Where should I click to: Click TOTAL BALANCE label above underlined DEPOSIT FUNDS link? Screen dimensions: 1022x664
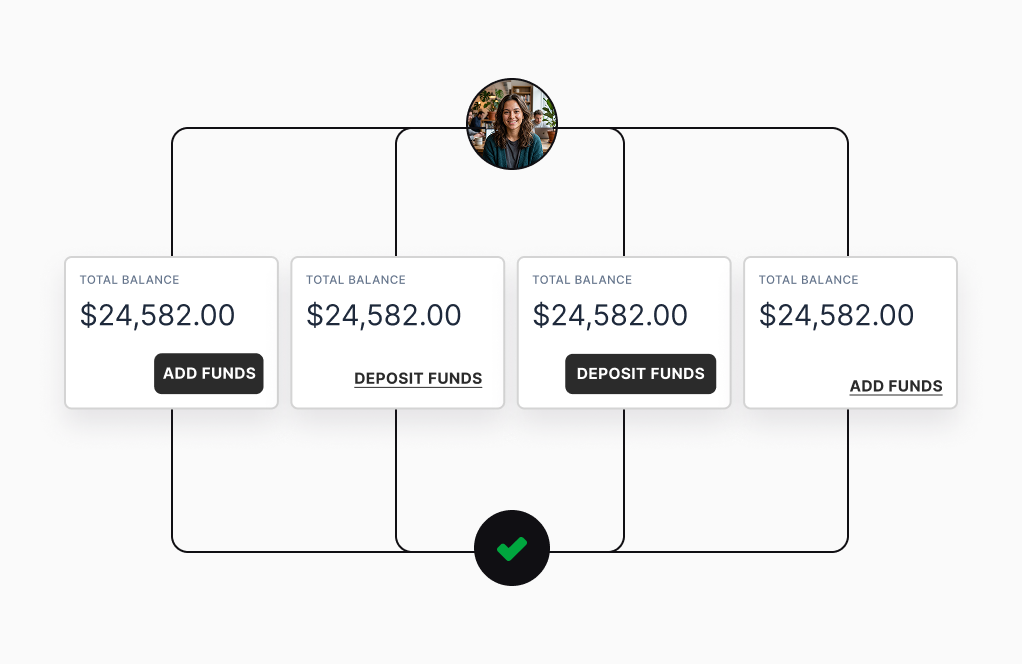356,280
